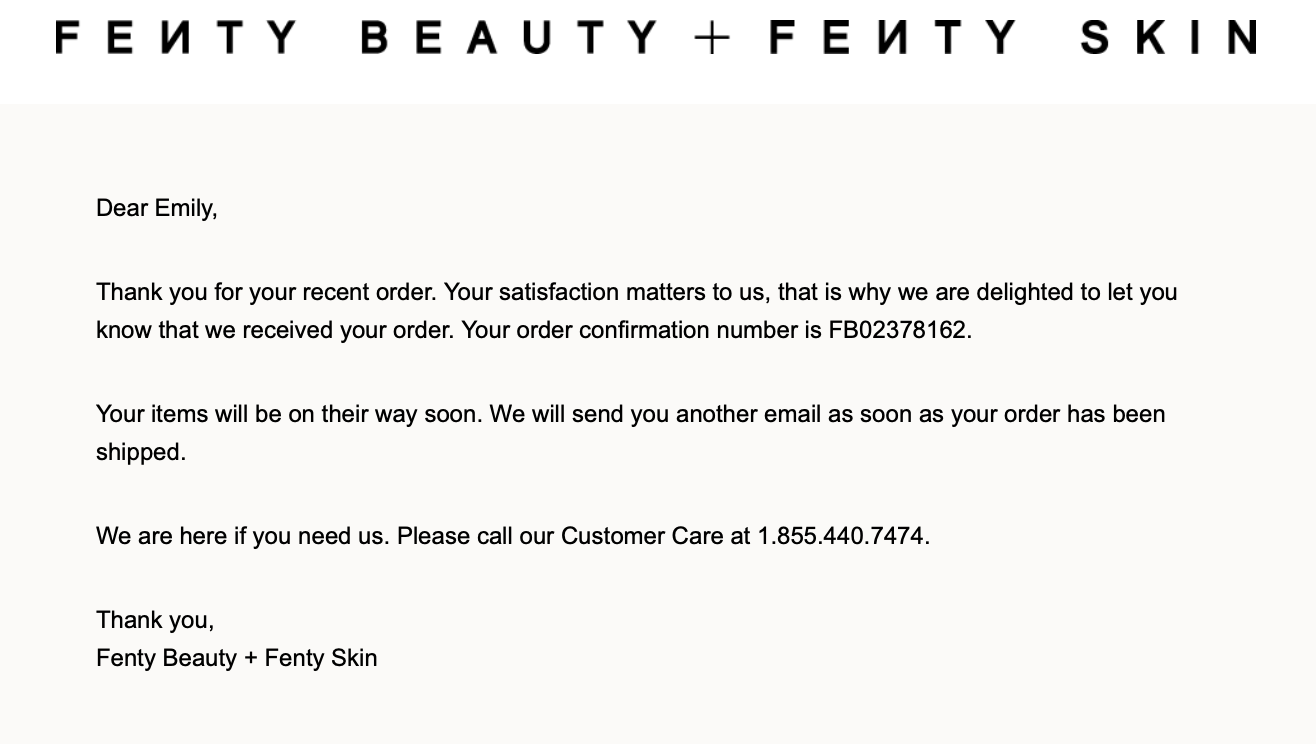Click "Your items will be on their way soon"
Image resolution: width=1316 pixels, height=744 pixels.
(x=288, y=414)
